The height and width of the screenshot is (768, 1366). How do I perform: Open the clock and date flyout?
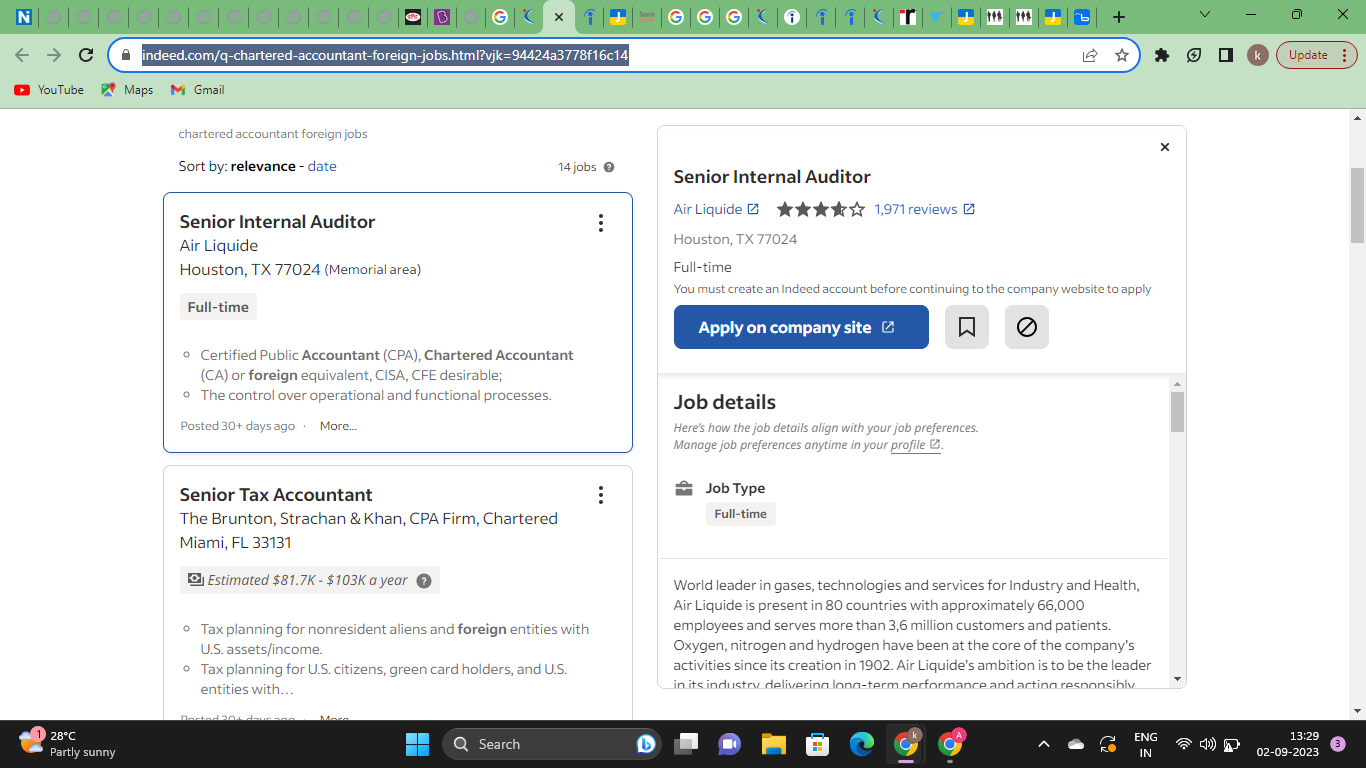1290,744
